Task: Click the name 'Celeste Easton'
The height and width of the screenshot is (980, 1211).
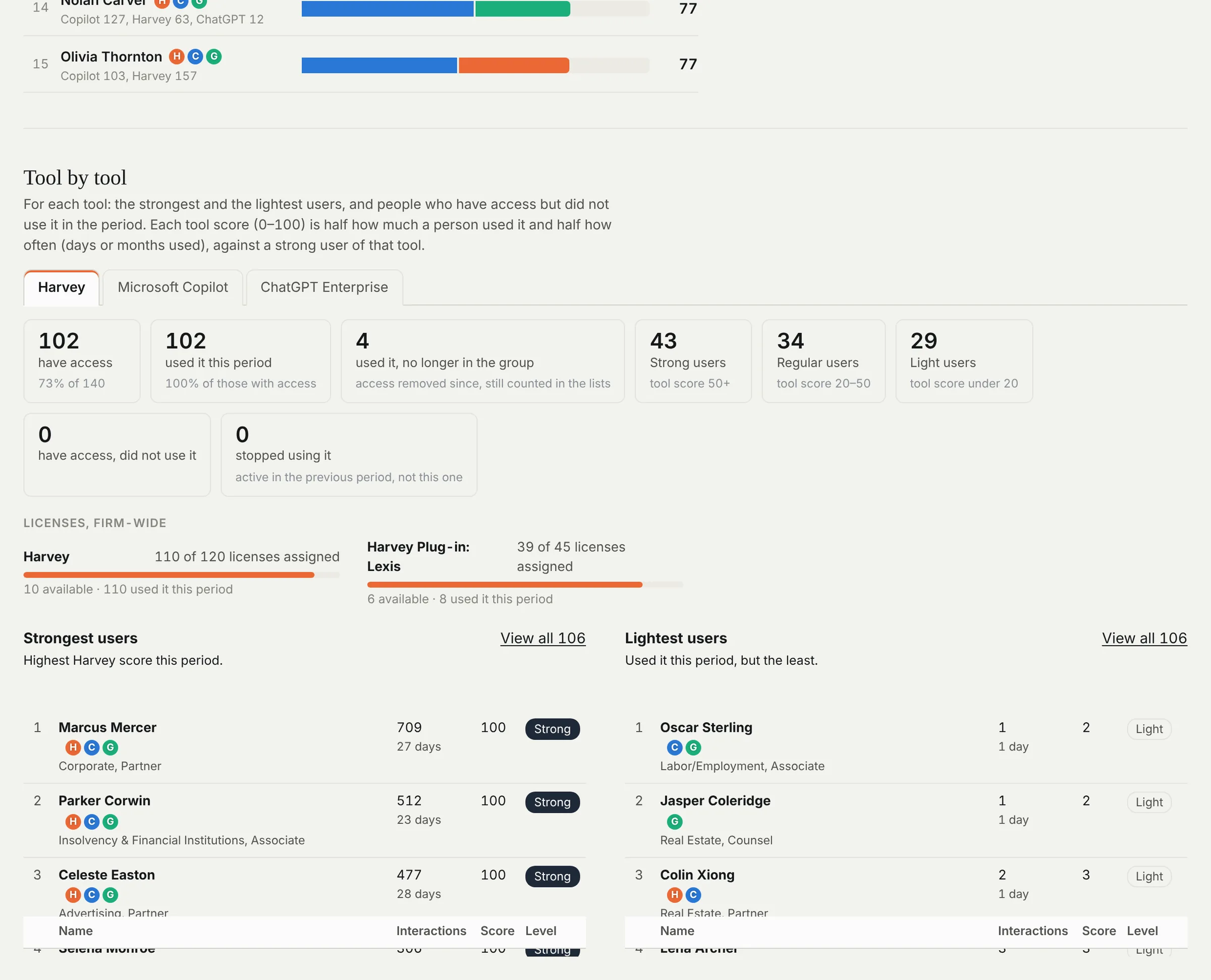Action: (107, 875)
